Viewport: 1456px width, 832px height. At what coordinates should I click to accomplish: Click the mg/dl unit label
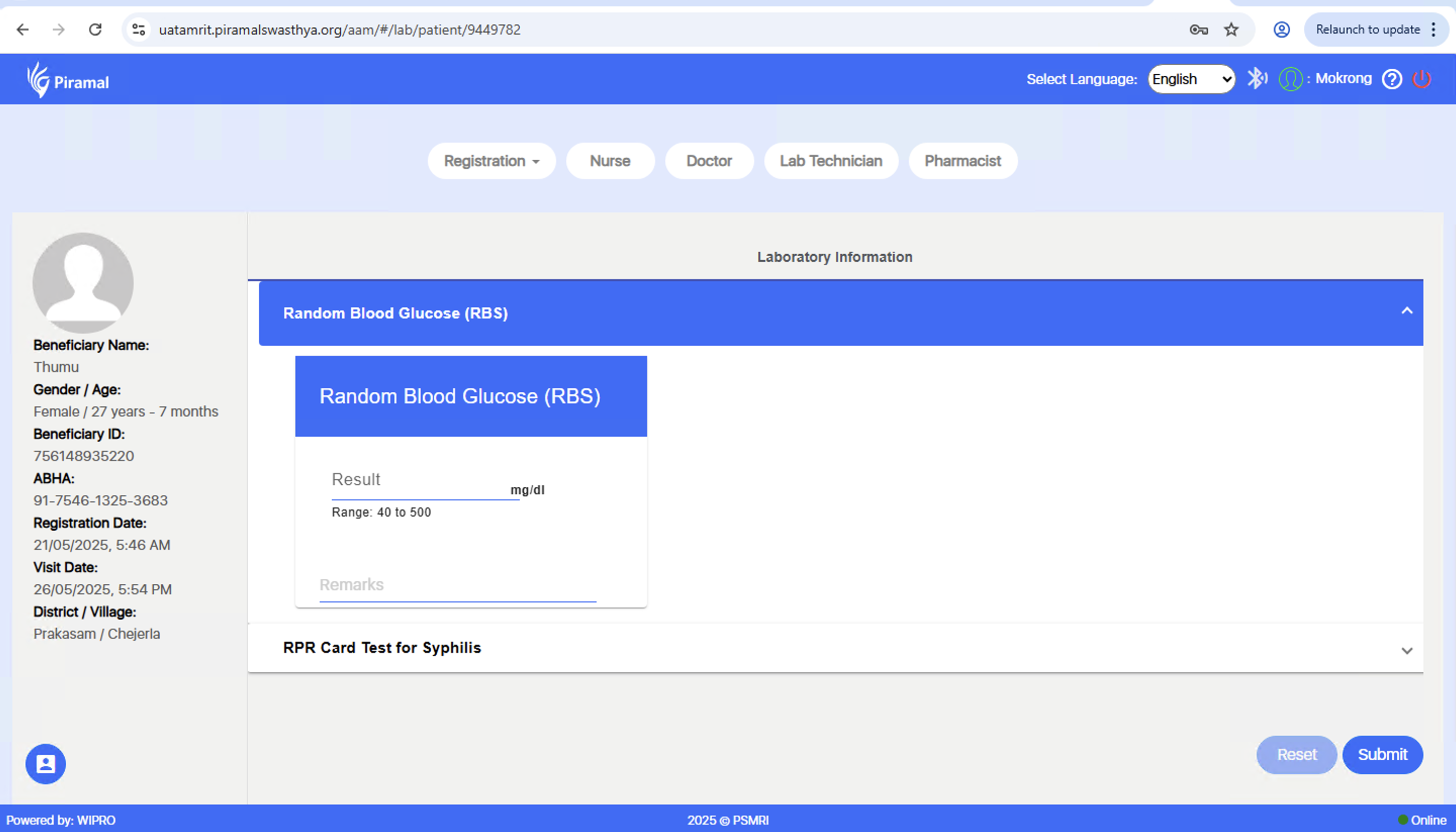coord(527,490)
